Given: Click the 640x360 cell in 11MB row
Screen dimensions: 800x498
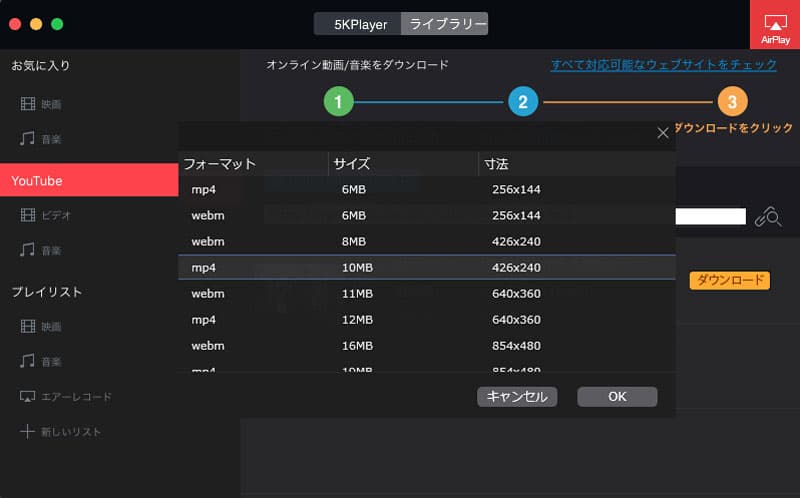Looking at the screenshot, I should coord(516,293).
